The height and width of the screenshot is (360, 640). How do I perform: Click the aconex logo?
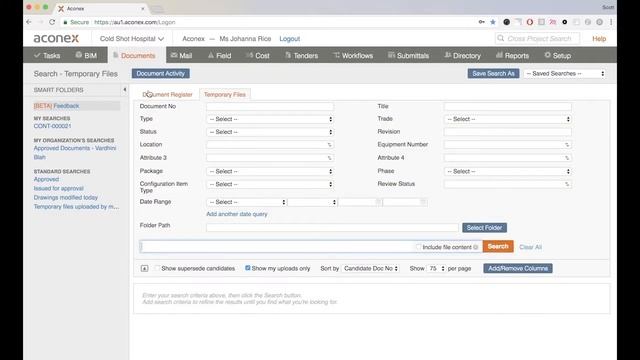coord(56,38)
